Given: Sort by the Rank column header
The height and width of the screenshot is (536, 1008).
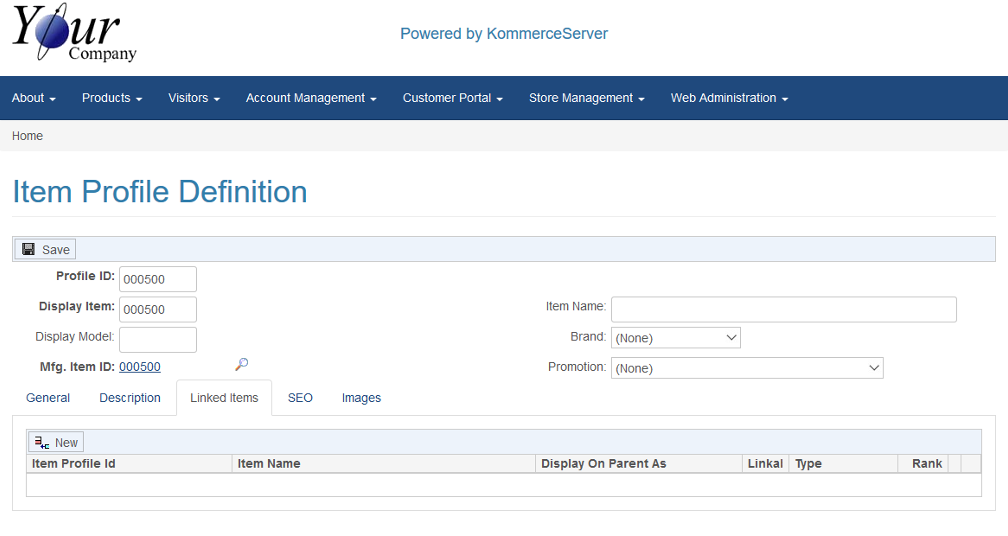Looking at the screenshot, I should click(x=927, y=464).
